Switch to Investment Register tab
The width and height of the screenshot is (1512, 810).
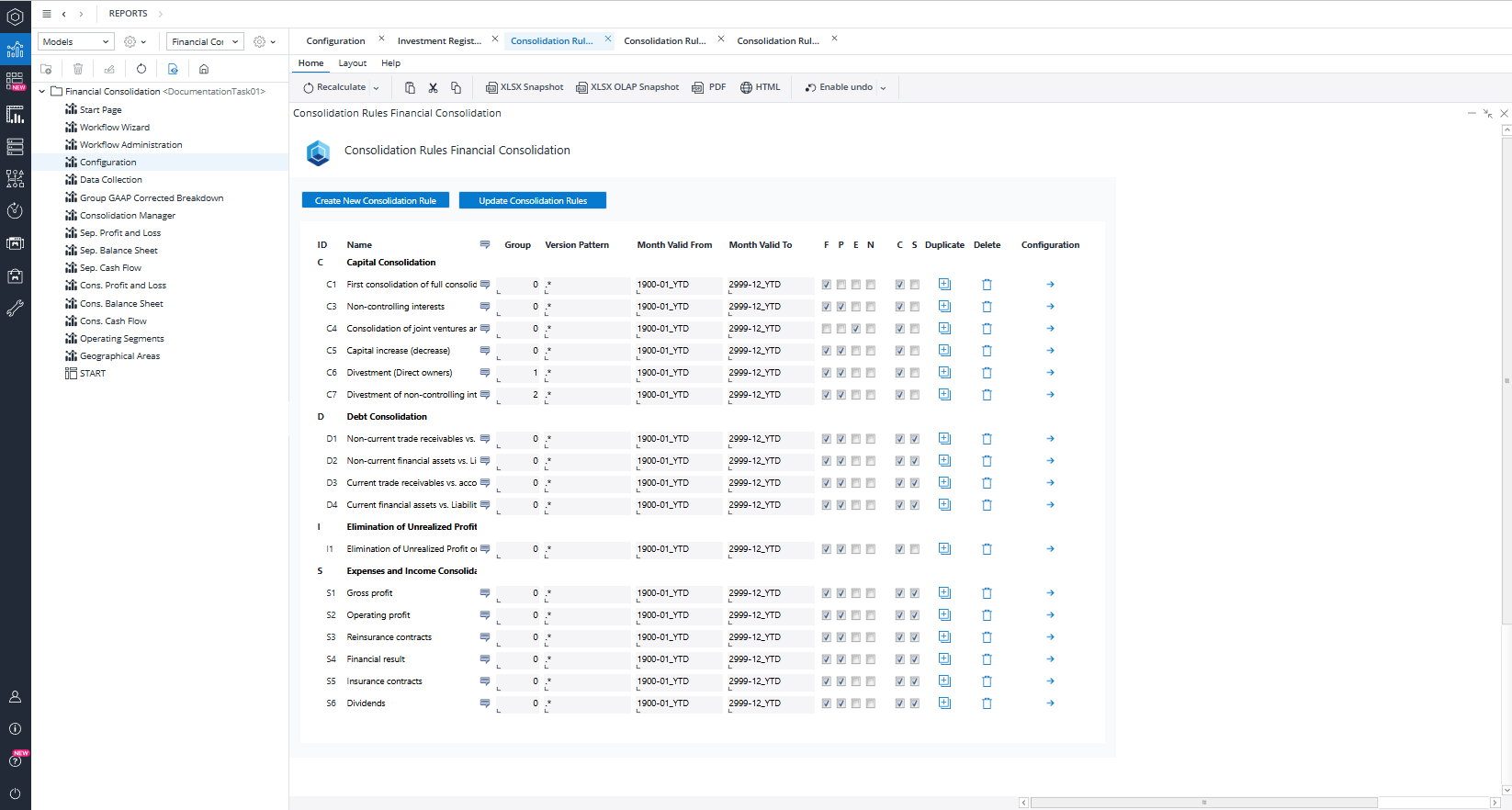[x=439, y=41]
